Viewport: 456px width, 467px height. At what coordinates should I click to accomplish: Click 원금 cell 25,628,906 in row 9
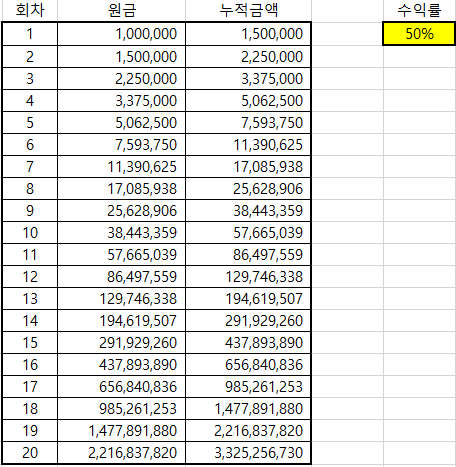[121, 211]
